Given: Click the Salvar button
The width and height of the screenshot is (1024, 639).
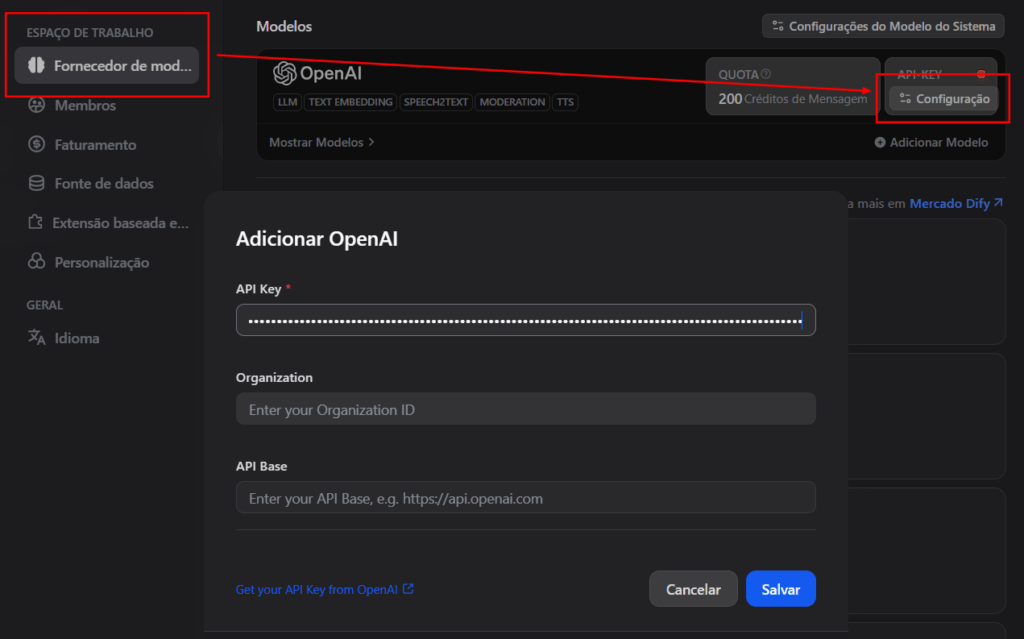Looking at the screenshot, I should point(780,589).
